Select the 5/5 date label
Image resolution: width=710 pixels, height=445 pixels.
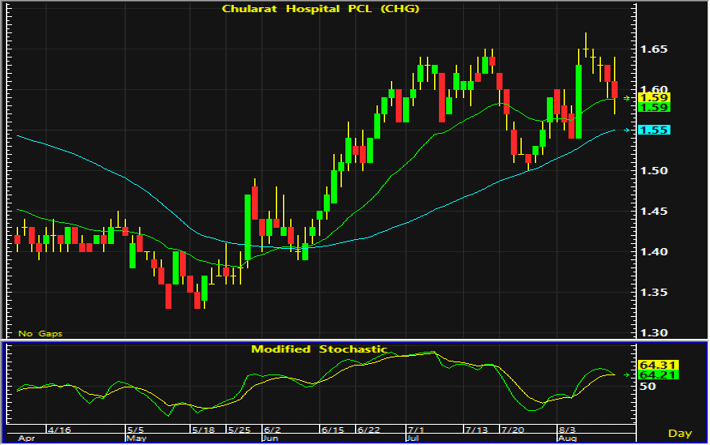[x=136, y=430]
